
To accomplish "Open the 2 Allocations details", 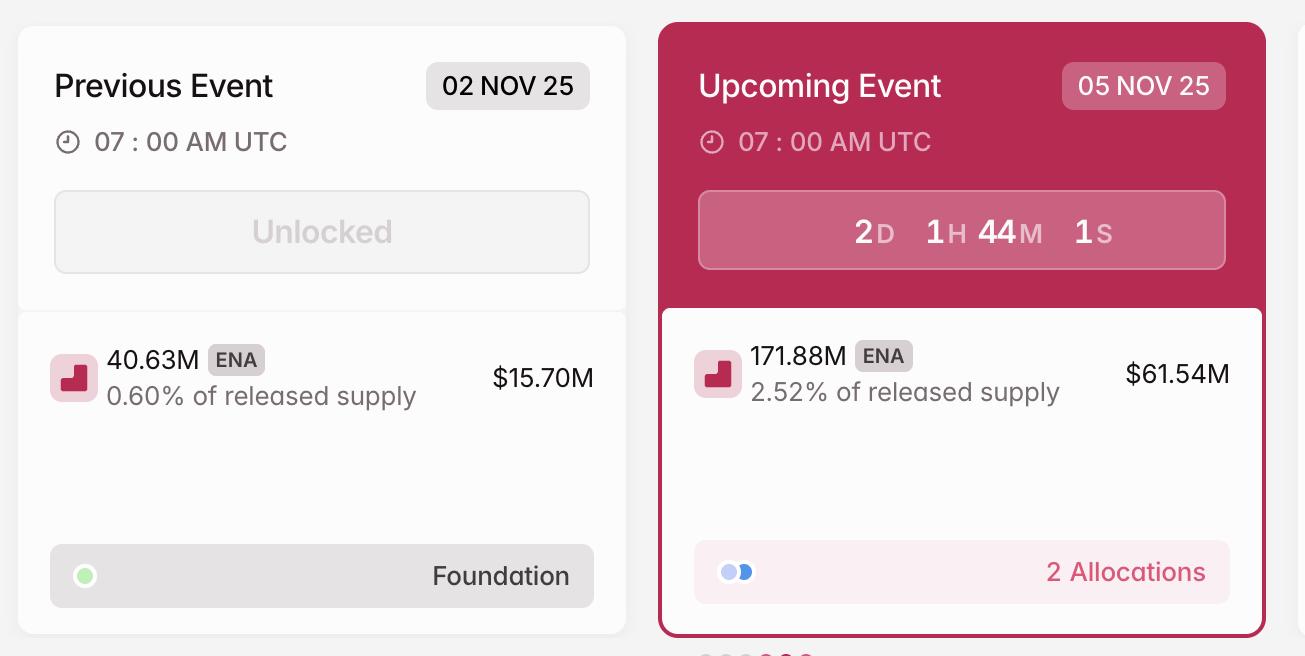I will pyautogui.click(x=1126, y=572).
